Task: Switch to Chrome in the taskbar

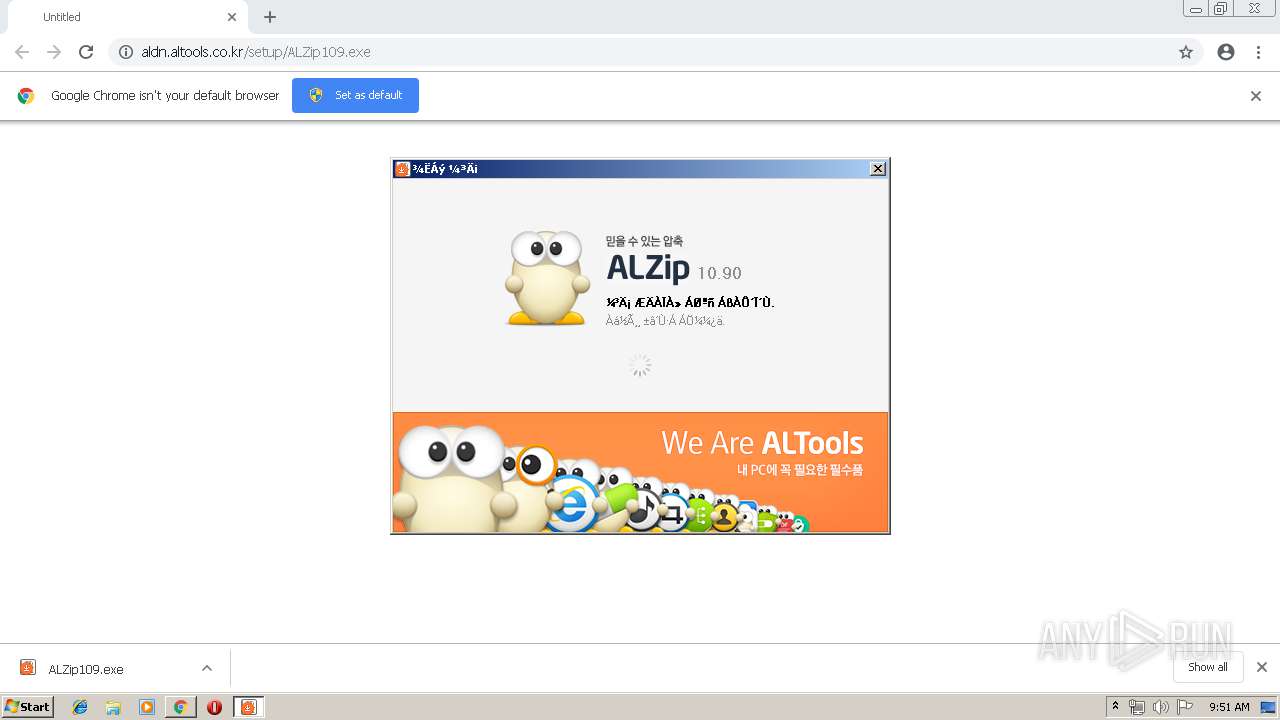Action: [180, 707]
